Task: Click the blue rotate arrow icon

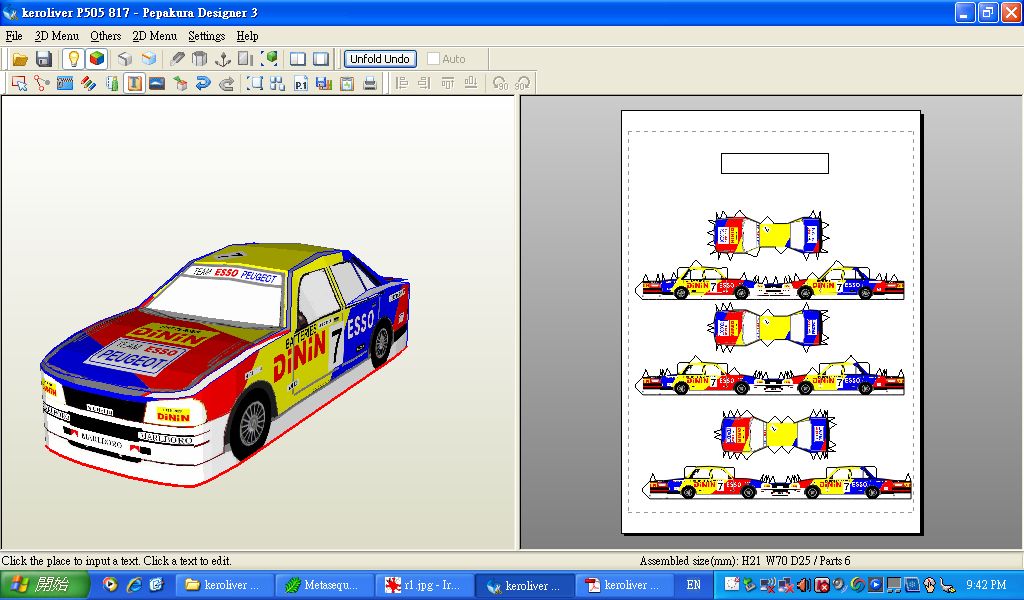Action: pos(203,84)
